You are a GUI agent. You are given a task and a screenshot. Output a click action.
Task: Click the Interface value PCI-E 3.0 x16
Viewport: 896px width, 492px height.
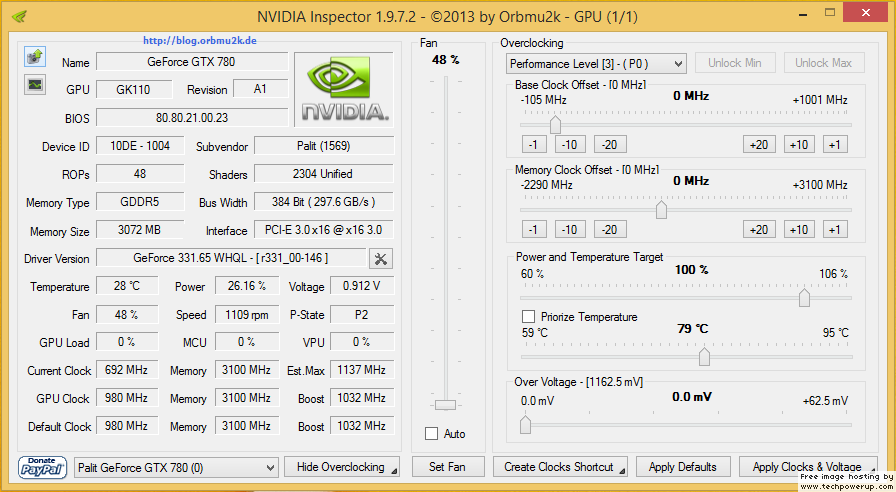point(323,230)
